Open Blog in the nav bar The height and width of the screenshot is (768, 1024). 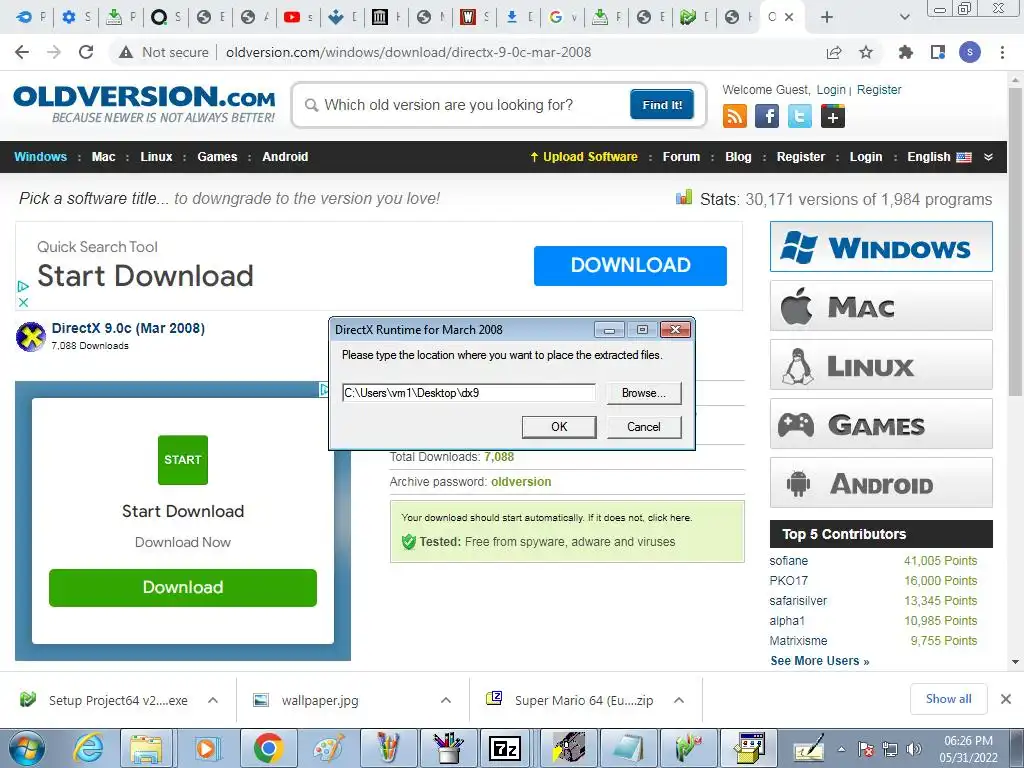pyautogui.click(x=738, y=157)
